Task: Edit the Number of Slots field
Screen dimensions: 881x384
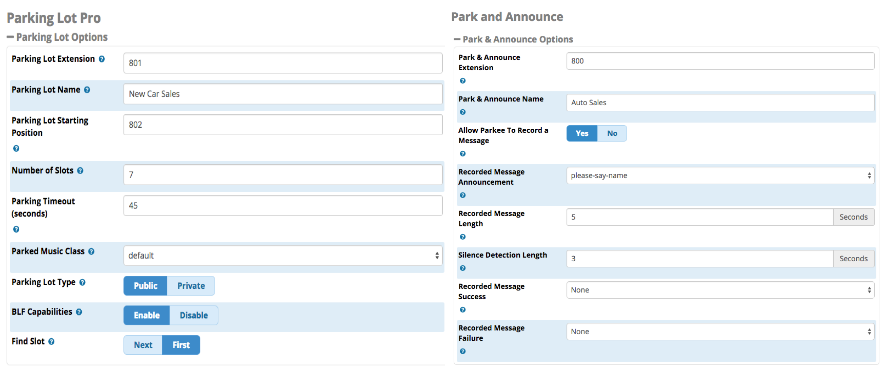Action: (x=283, y=175)
